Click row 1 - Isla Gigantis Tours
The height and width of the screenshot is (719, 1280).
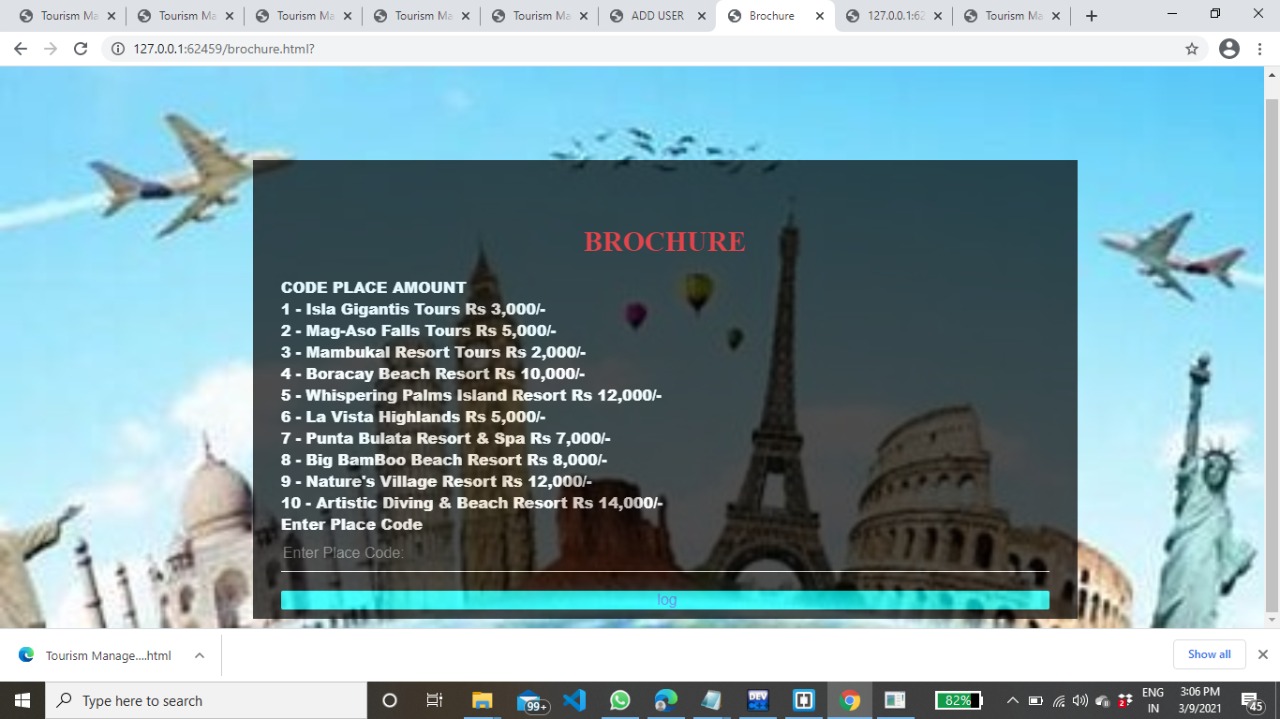[x=413, y=309]
